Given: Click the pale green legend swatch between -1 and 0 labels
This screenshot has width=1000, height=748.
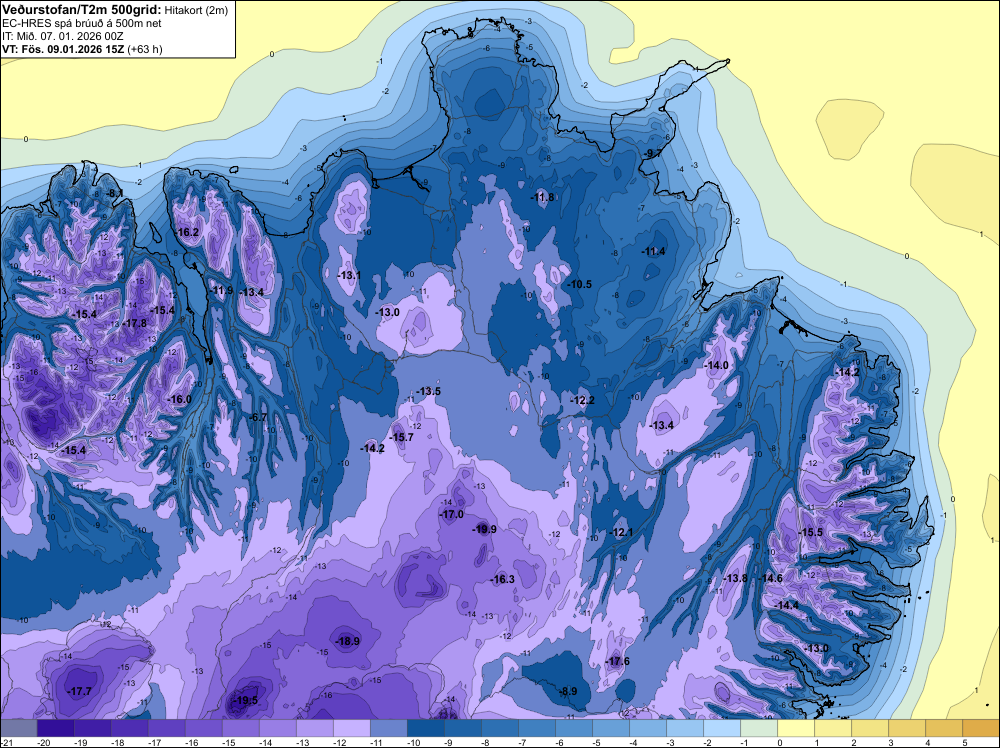Looking at the screenshot, I should pos(759,728).
